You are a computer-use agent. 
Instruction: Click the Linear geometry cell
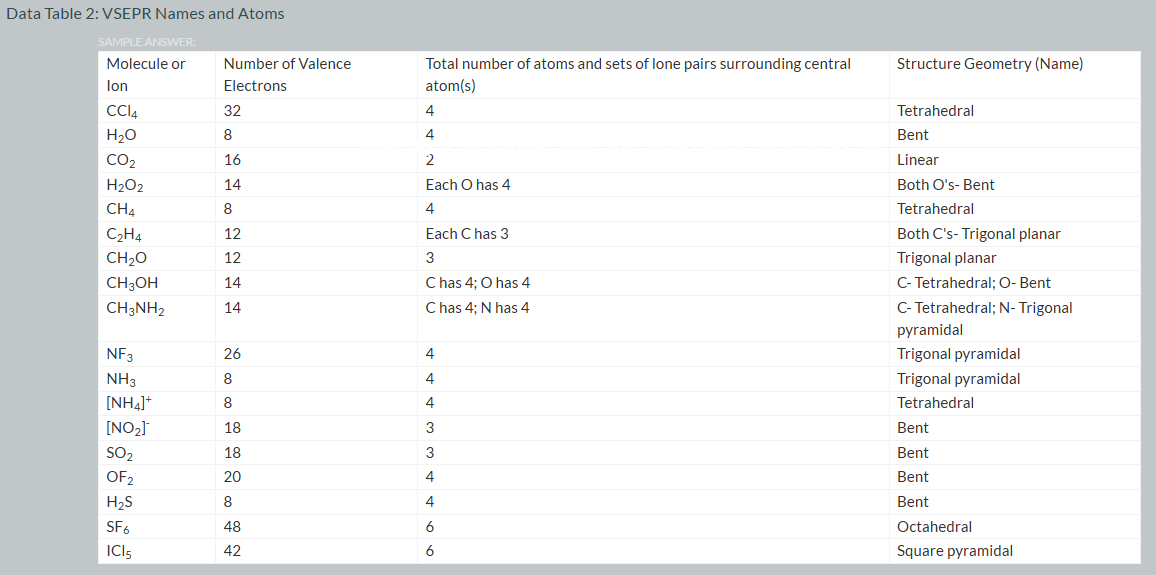tap(917, 160)
